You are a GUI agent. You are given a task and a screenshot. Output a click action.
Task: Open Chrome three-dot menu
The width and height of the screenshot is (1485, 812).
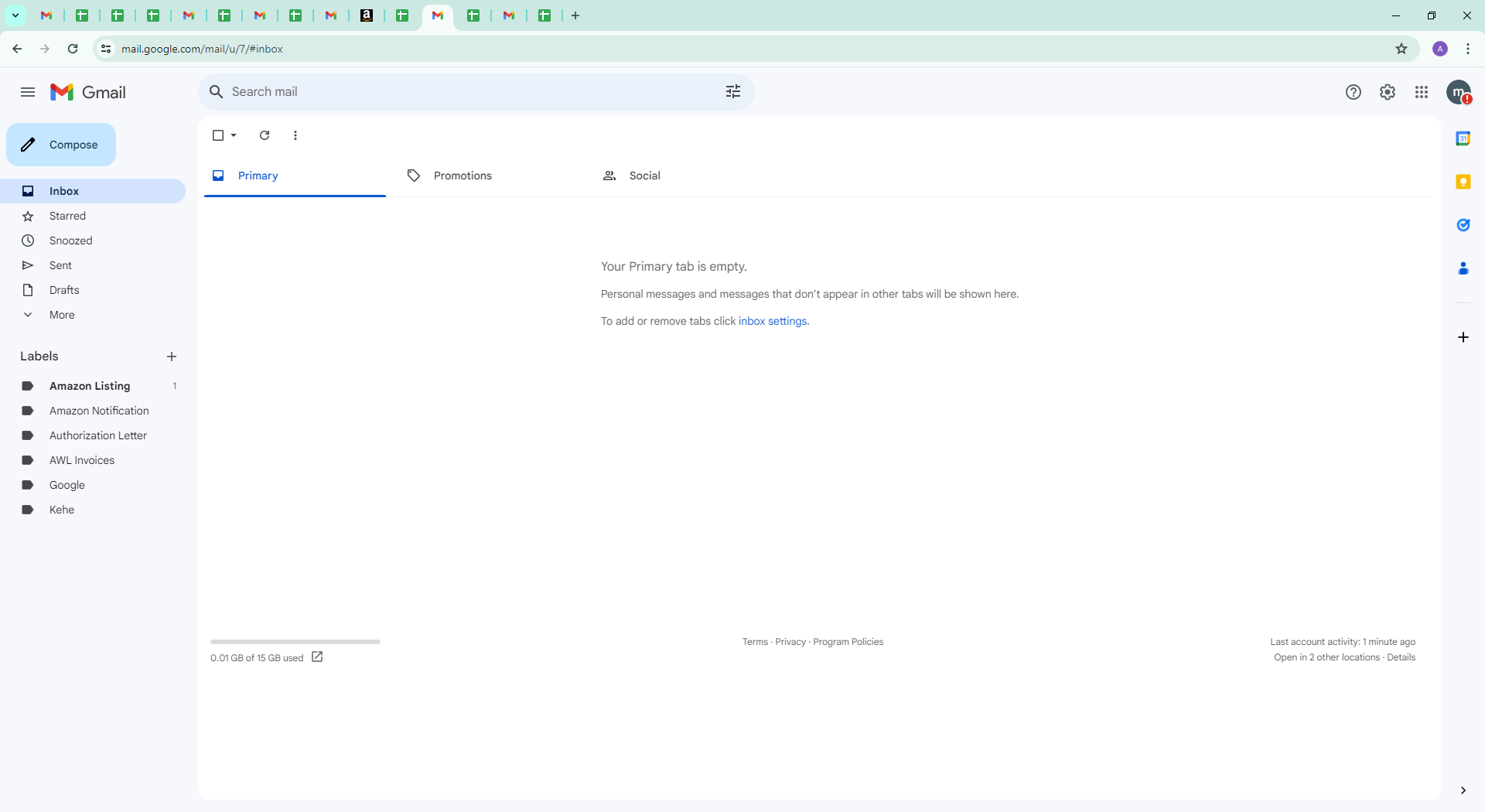1468,49
